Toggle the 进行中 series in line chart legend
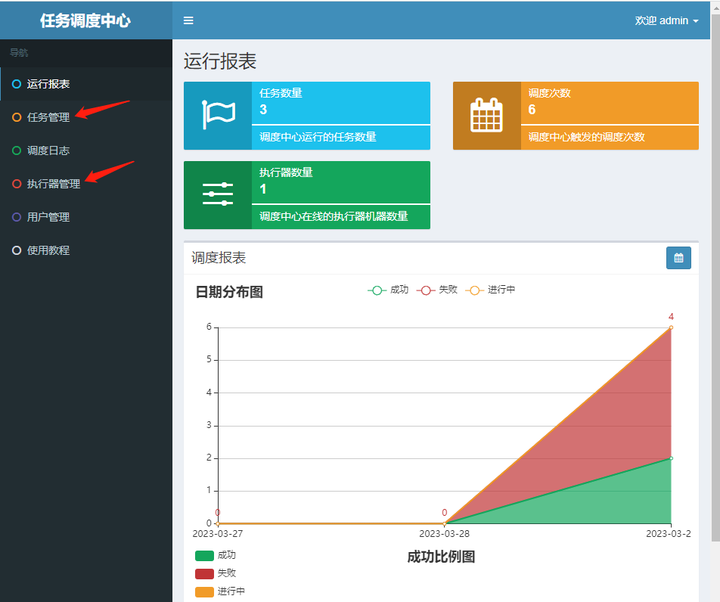This screenshot has height=602, width=720. click(x=490, y=290)
